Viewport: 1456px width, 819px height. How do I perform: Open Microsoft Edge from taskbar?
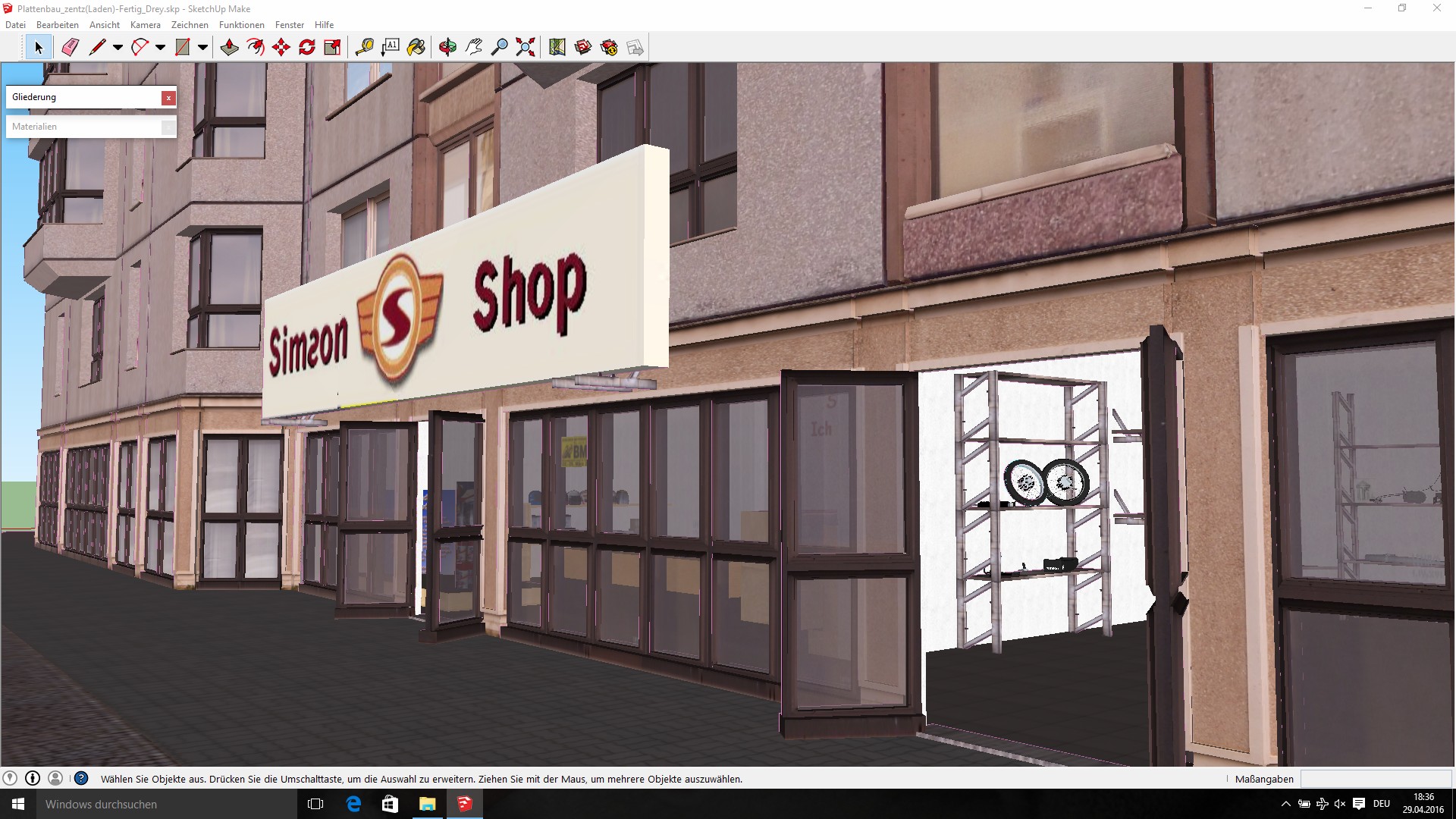[x=353, y=804]
